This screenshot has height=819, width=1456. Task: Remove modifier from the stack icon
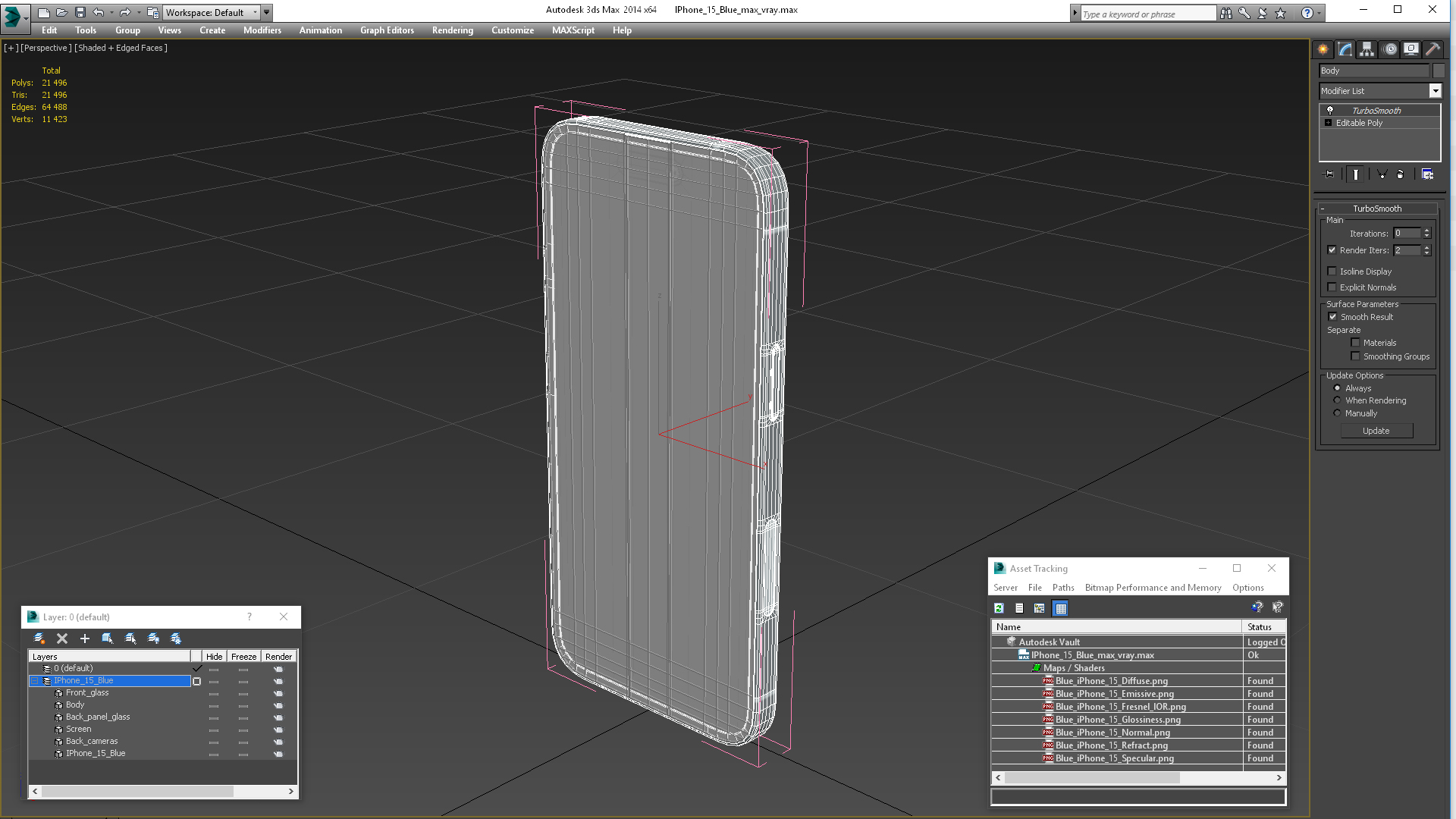pos(1401,174)
